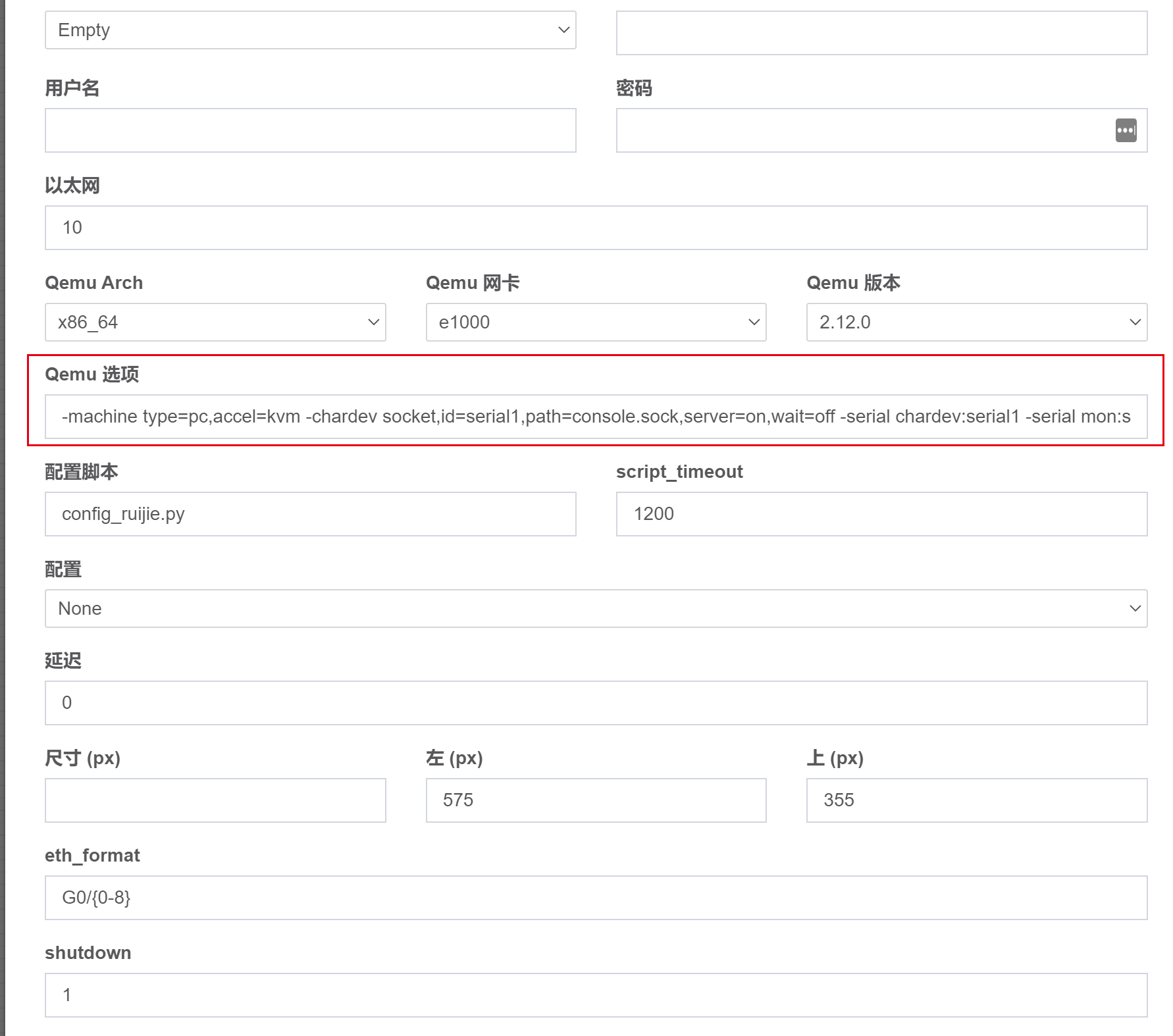Click the shutdown field containing 1
The height and width of the screenshot is (1036, 1173).
tap(592, 995)
